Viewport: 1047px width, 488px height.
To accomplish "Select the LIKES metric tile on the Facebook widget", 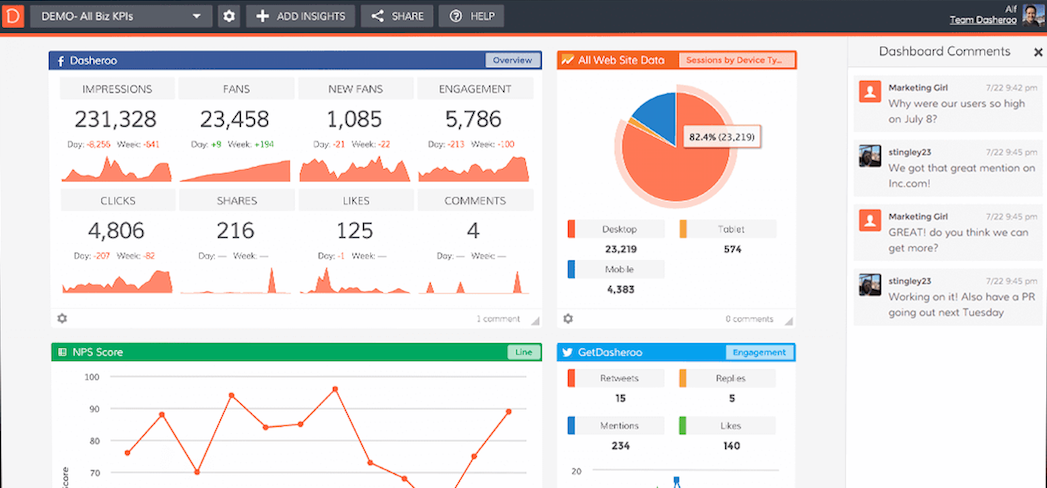I will tap(355, 200).
